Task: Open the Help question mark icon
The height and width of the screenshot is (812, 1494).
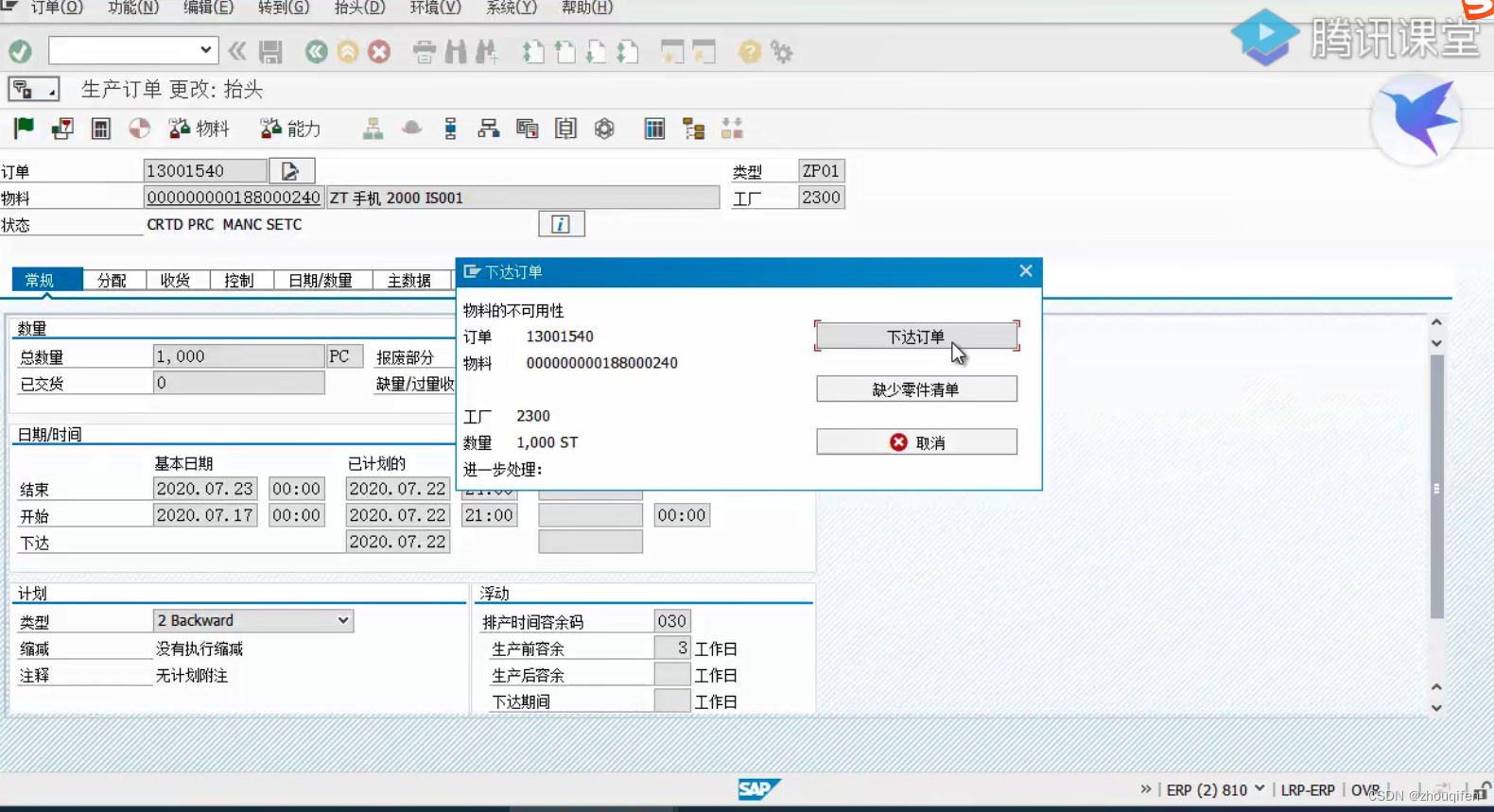Action: (750, 51)
